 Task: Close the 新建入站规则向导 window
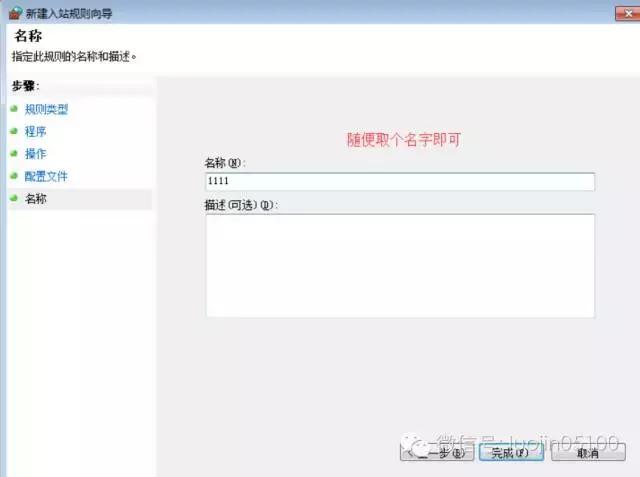628,13
